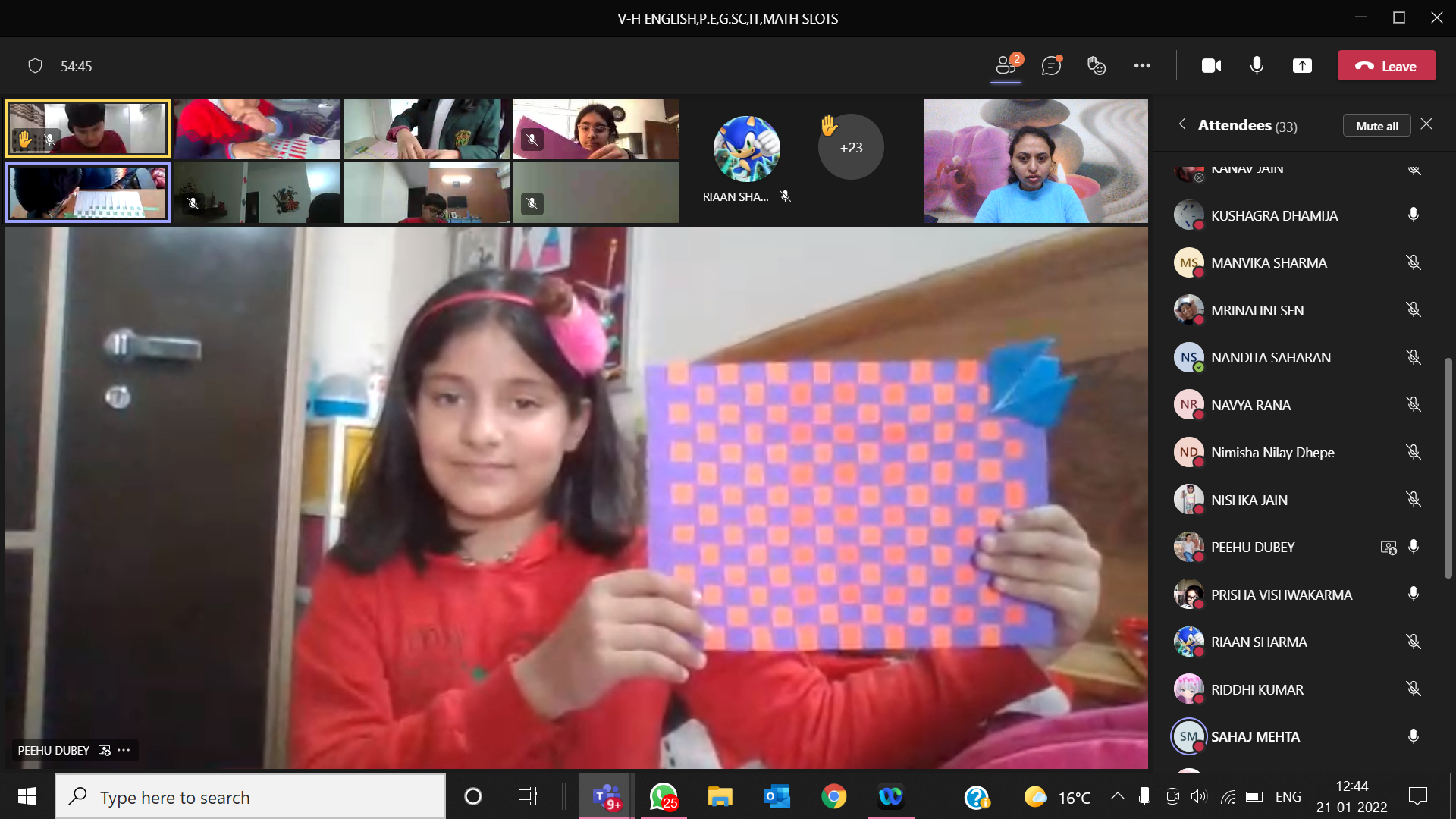Toggle the microphone in meeting toolbar
This screenshot has height=819, width=1456.
coord(1257,66)
